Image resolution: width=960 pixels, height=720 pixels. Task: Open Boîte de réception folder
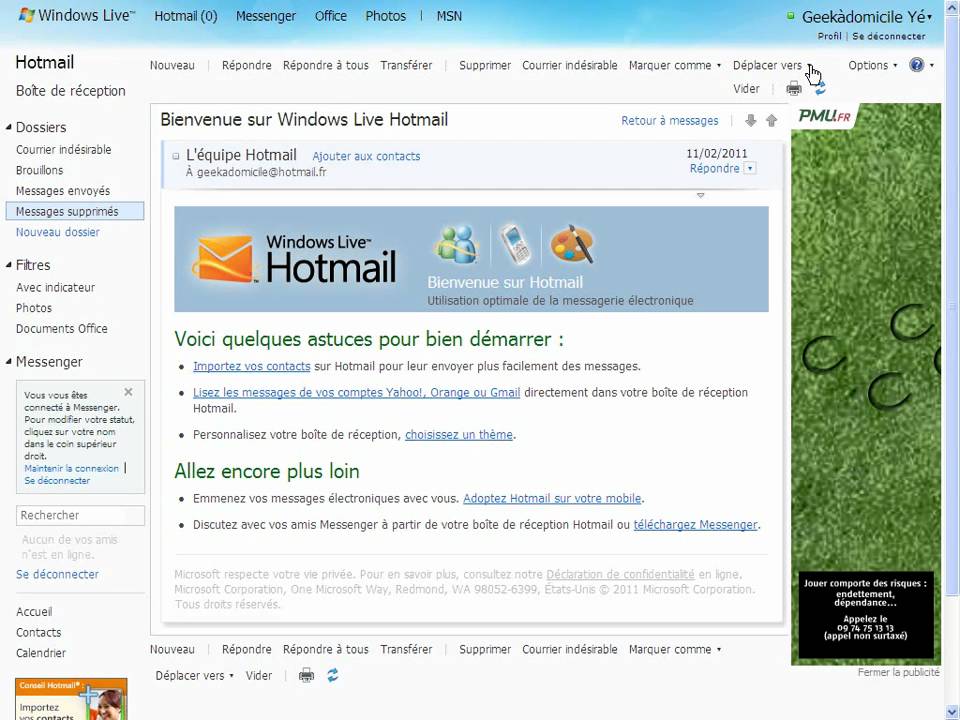[x=70, y=91]
